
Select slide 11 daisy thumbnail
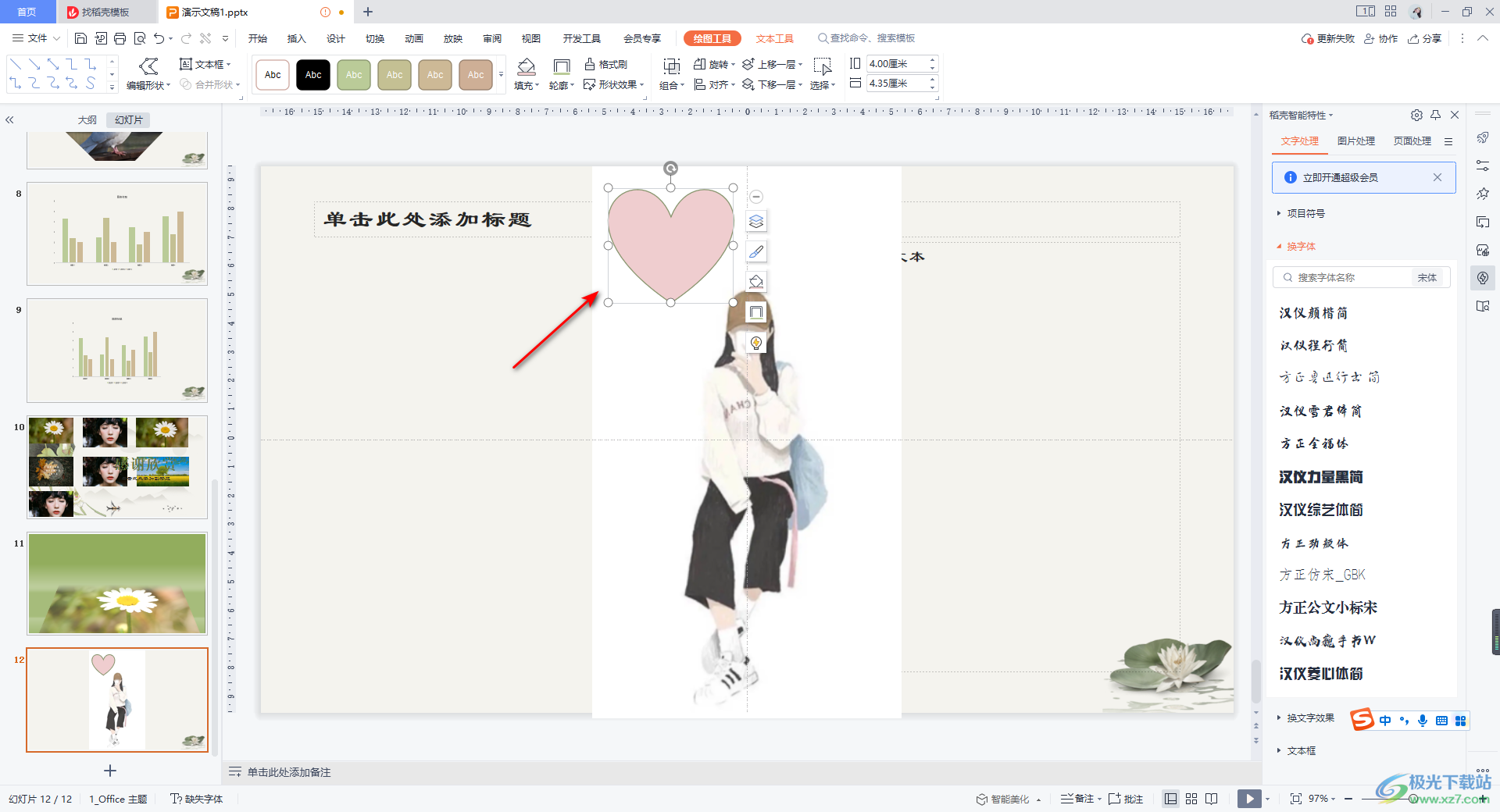point(117,583)
